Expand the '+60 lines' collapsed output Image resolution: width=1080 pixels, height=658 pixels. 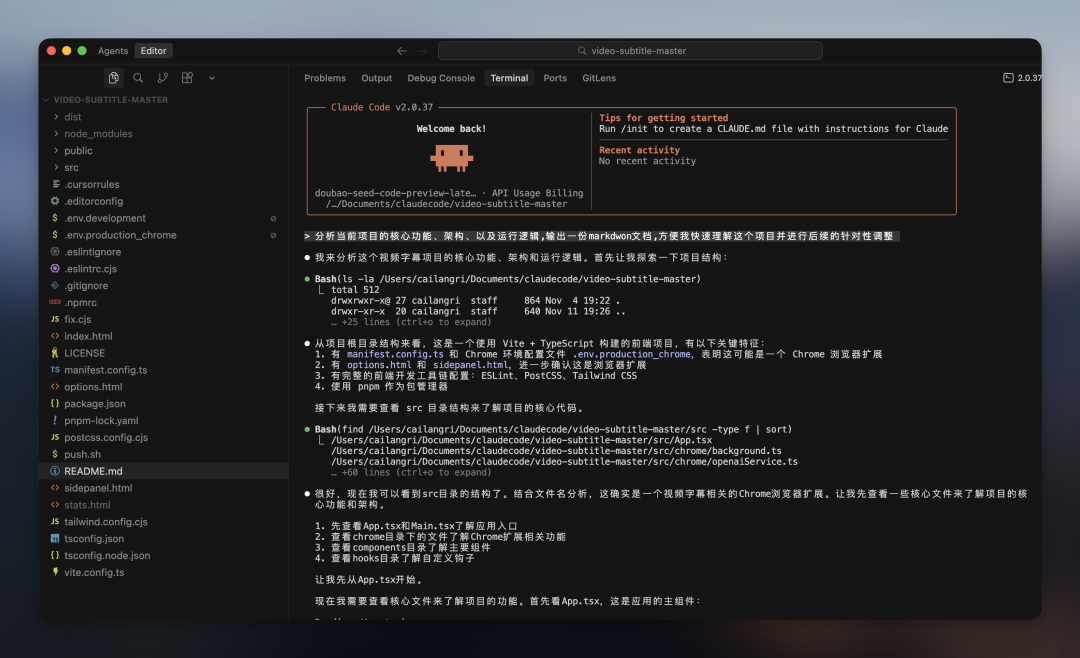coord(411,473)
